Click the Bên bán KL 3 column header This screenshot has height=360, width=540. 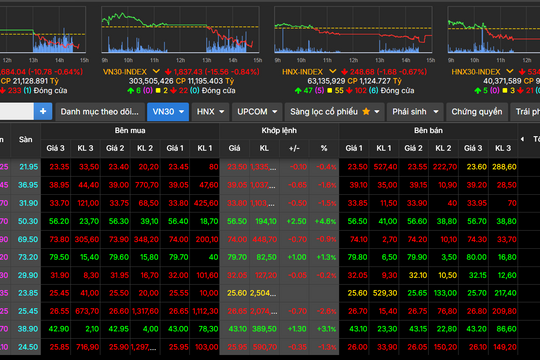(503, 148)
